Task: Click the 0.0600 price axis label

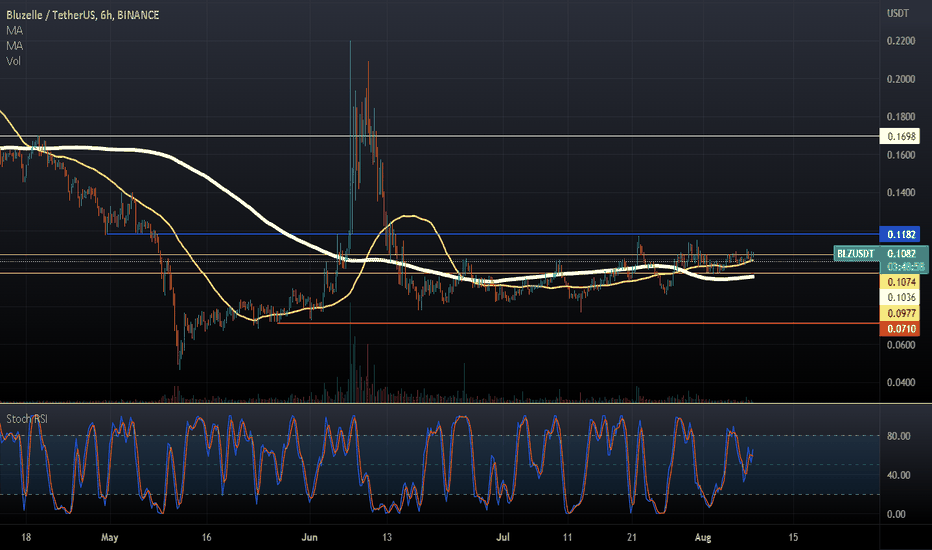Action: [x=900, y=344]
